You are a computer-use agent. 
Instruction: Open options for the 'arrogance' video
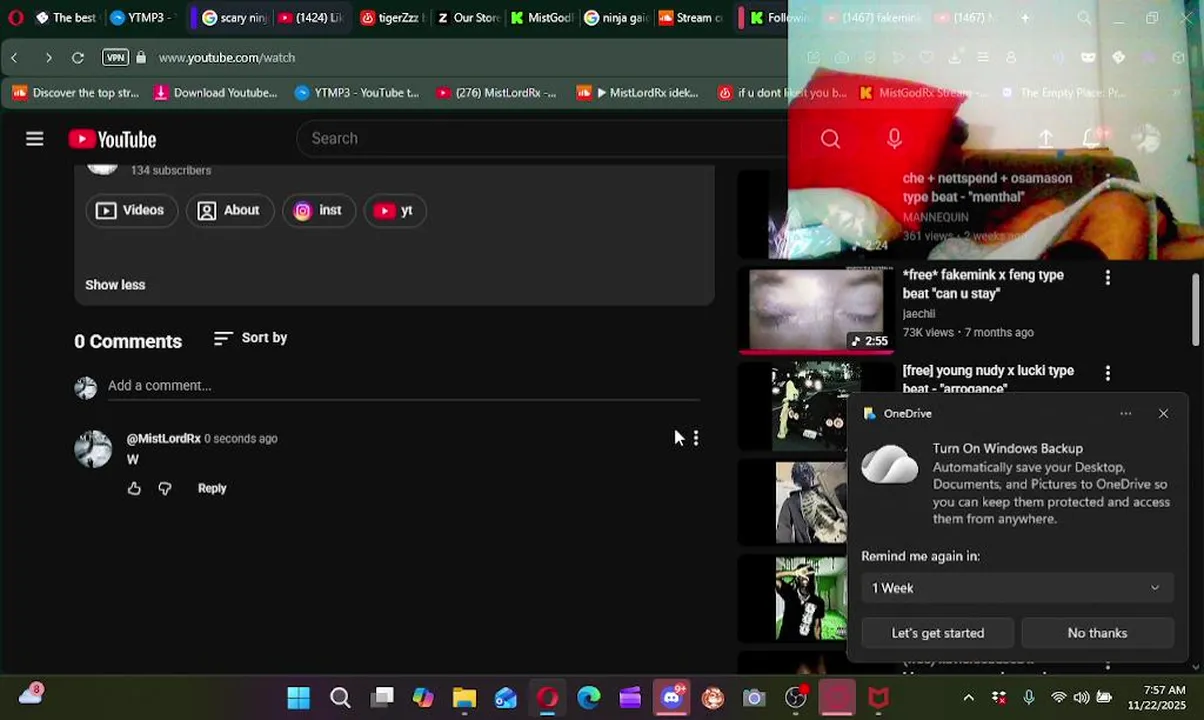pyautogui.click(x=1107, y=373)
